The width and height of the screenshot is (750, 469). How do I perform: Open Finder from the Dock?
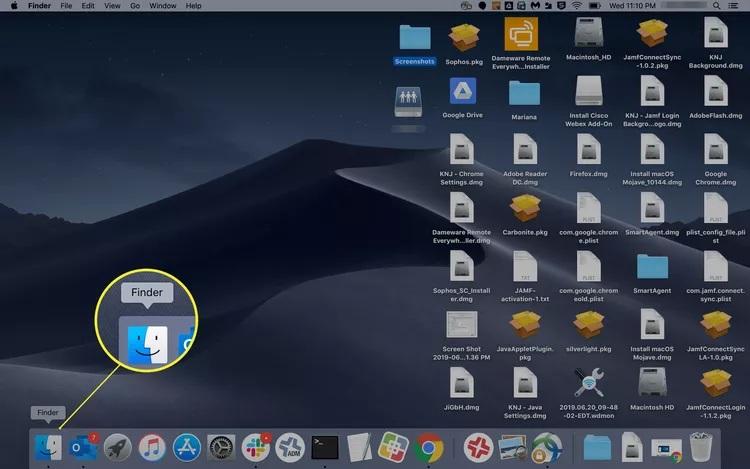point(47,445)
